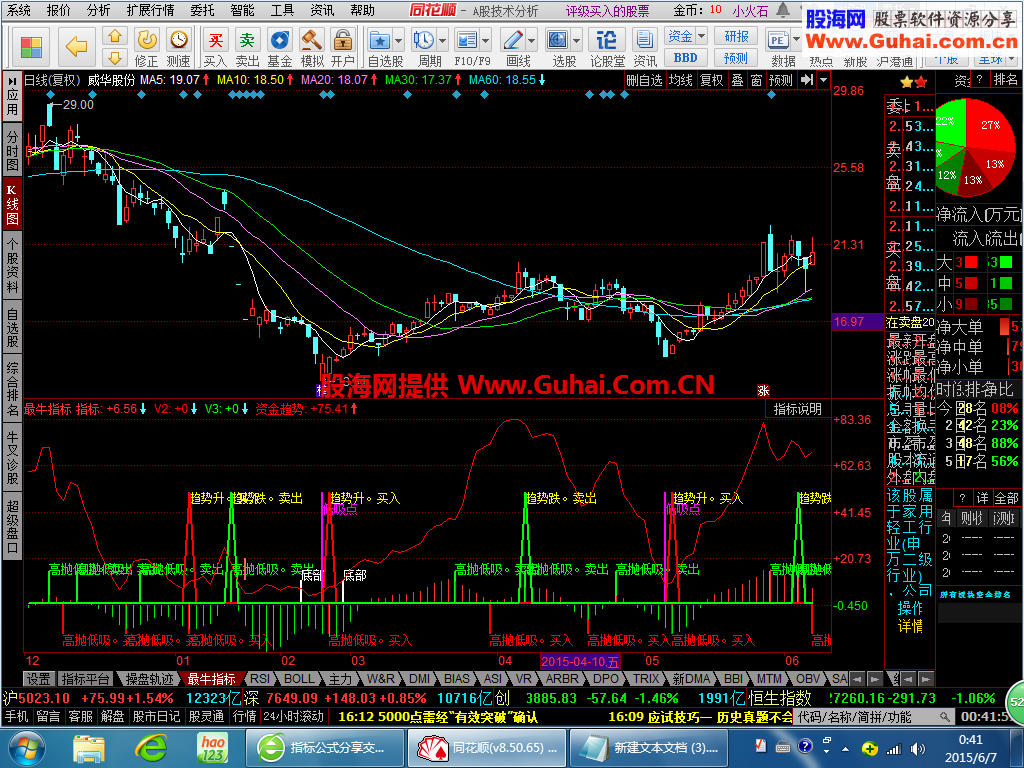The image size is (1024, 768).
Task: Open Windows Start button
Action: tap(25, 748)
